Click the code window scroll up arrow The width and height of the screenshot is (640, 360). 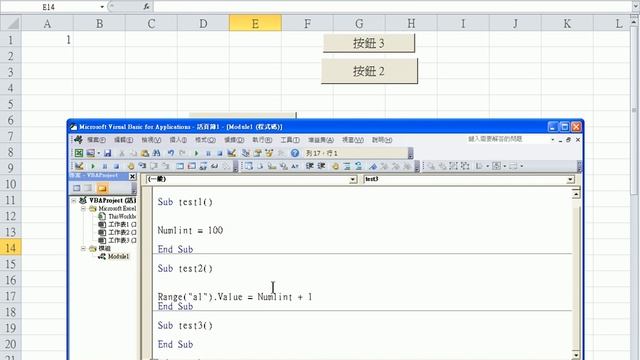[x=576, y=194]
